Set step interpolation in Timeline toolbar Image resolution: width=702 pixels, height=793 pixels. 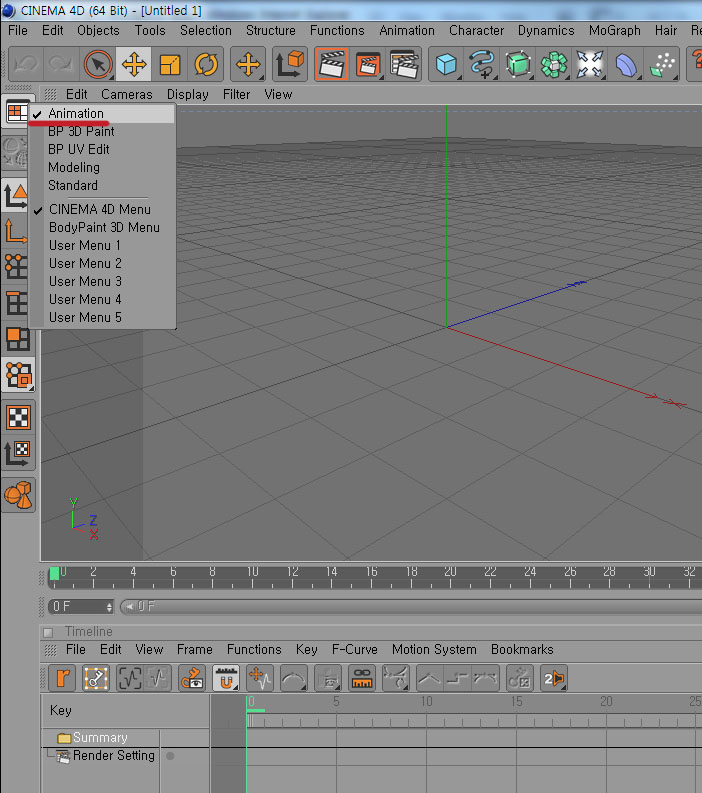(457, 678)
